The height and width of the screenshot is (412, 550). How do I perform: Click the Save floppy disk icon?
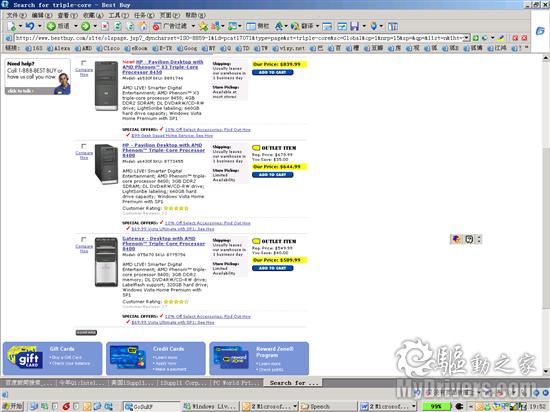pos(354,26)
